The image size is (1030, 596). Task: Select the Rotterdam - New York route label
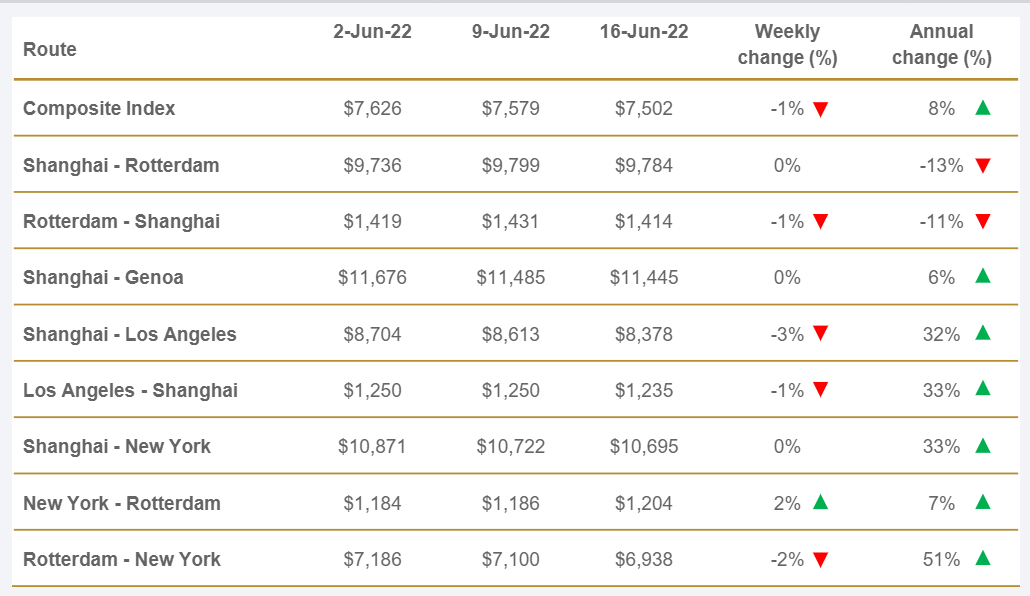pos(122,559)
